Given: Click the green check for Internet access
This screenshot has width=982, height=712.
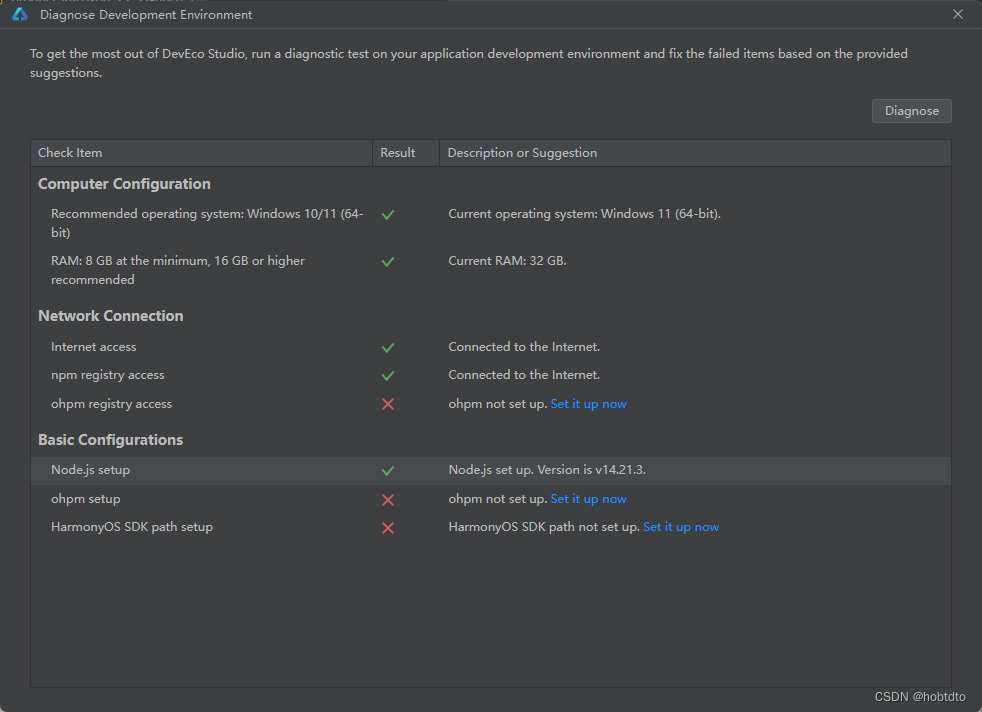Looking at the screenshot, I should coord(388,348).
